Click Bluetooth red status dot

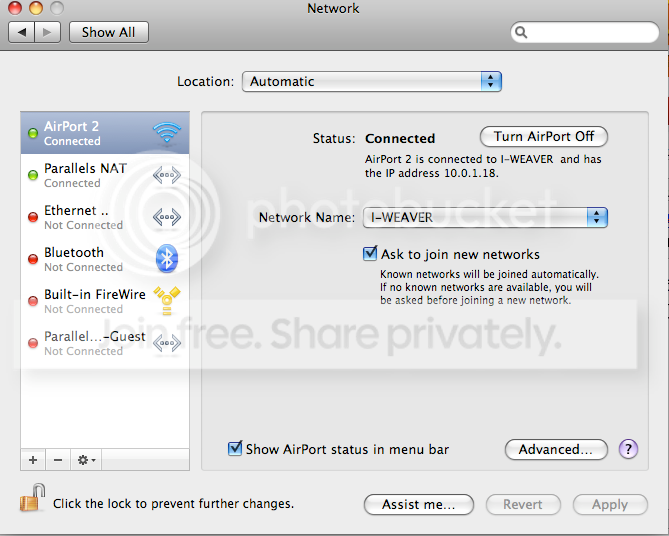[33, 259]
